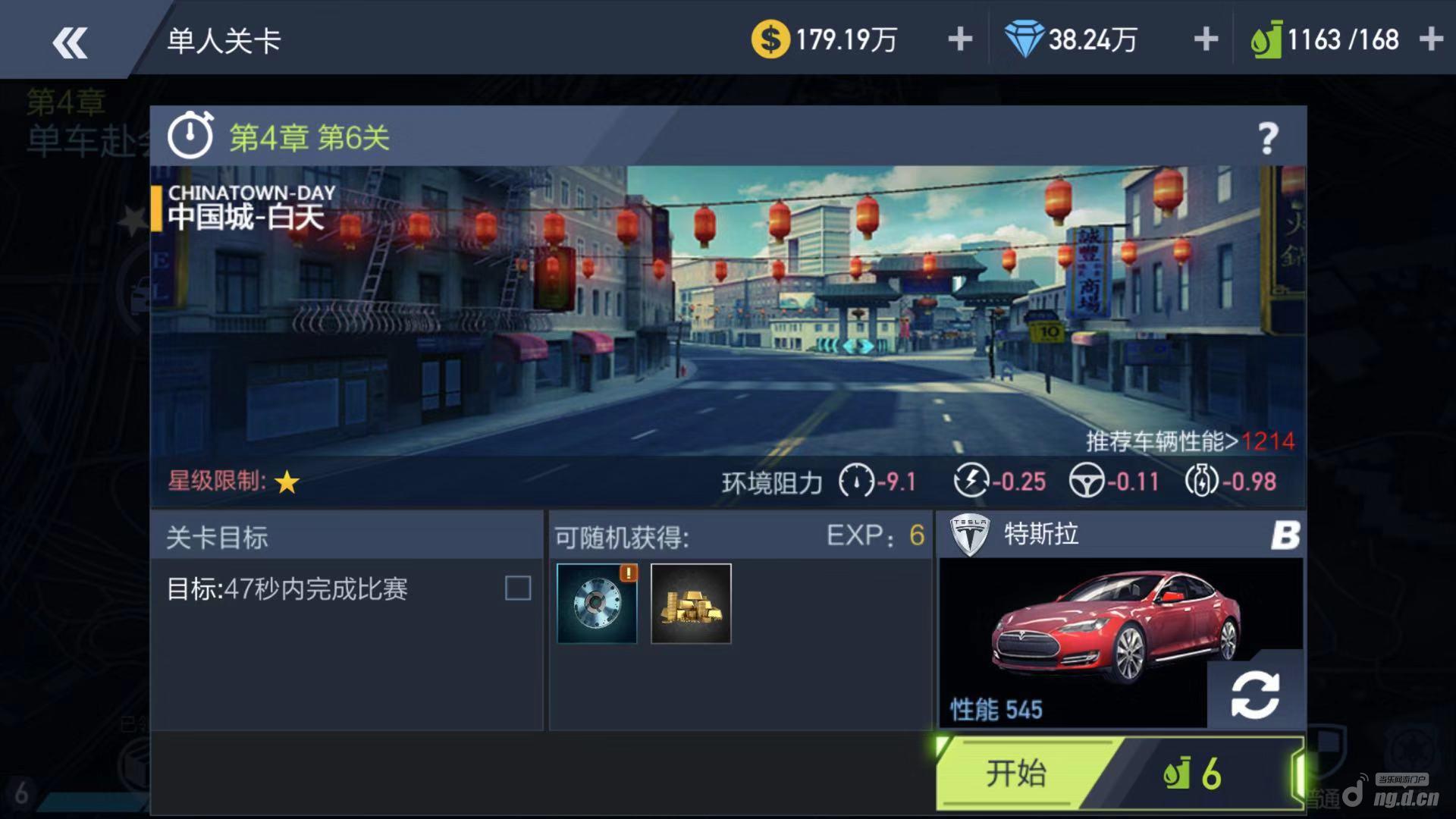Click the stopwatch icon beside 第4章 第6关
Screen dimensions: 1456x819
(x=190, y=136)
